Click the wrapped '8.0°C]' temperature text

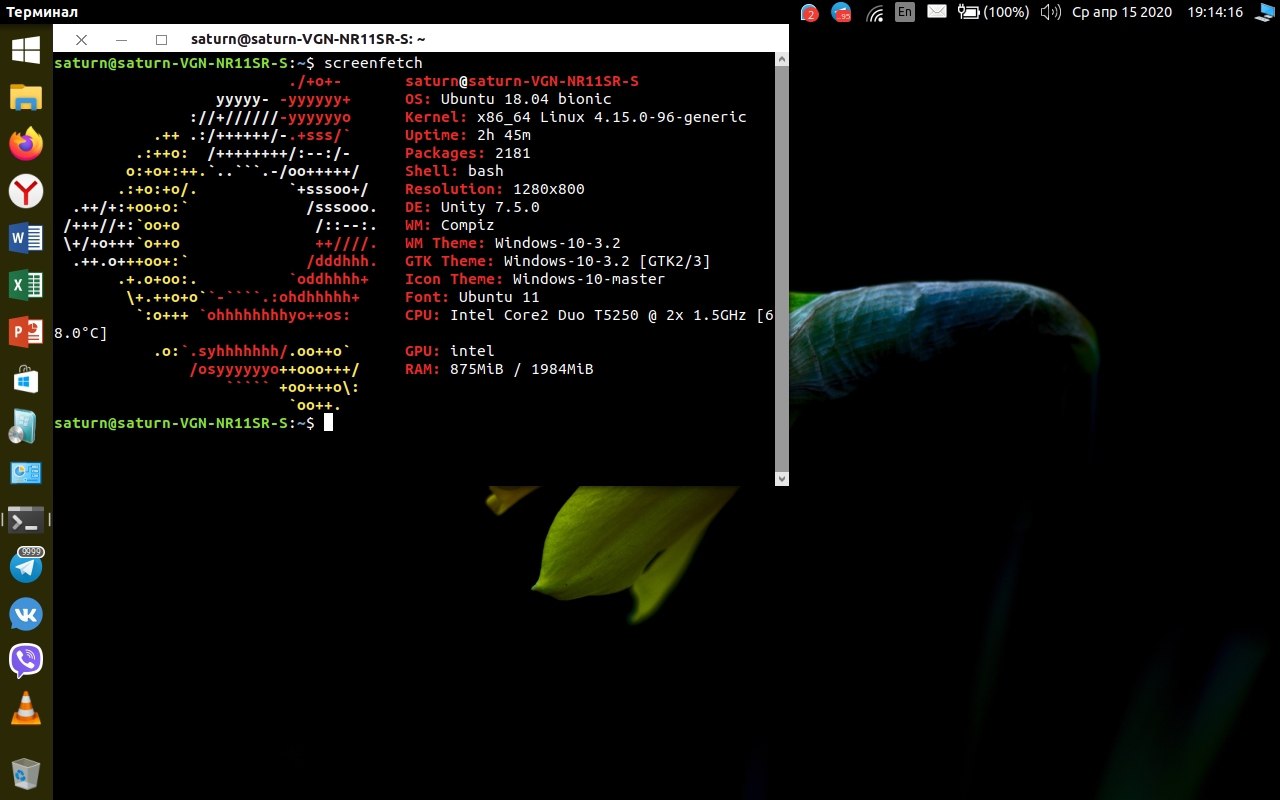(81, 333)
